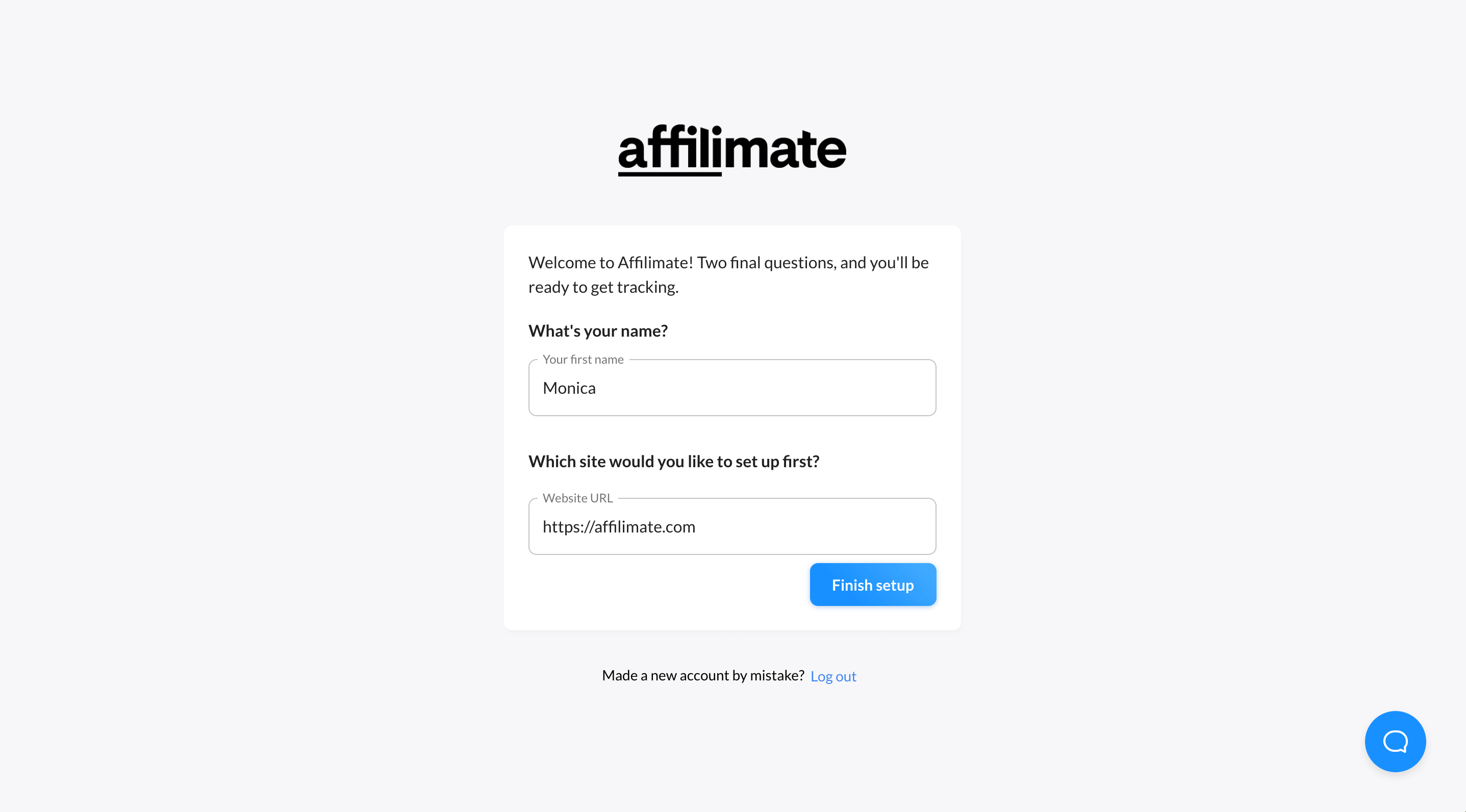Click the Finish setup button
Image resolution: width=1466 pixels, height=812 pixels.
pyautogui.click(x=872, y=585)
